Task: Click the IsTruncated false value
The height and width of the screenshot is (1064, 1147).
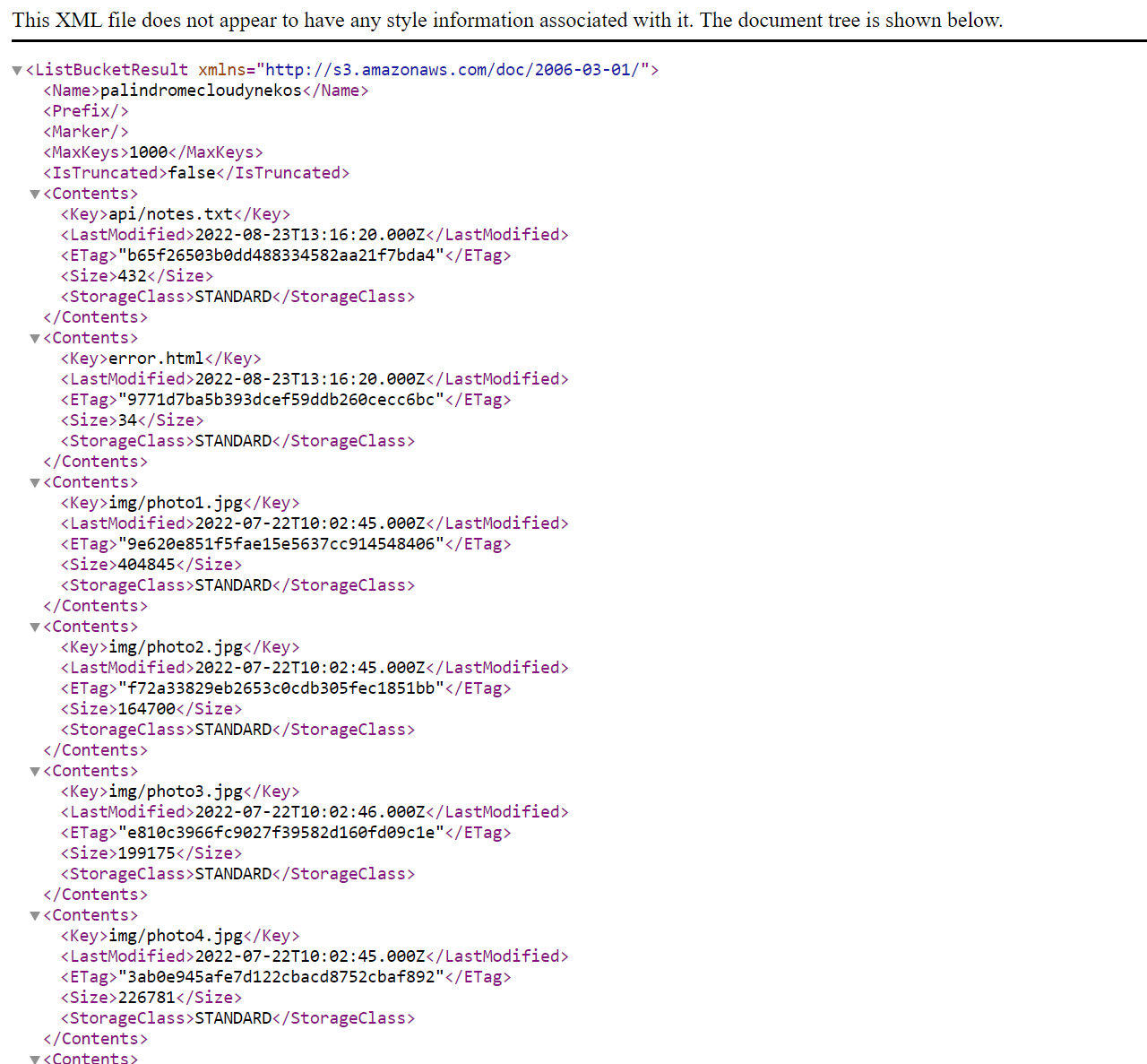Action: click(192, 173)
